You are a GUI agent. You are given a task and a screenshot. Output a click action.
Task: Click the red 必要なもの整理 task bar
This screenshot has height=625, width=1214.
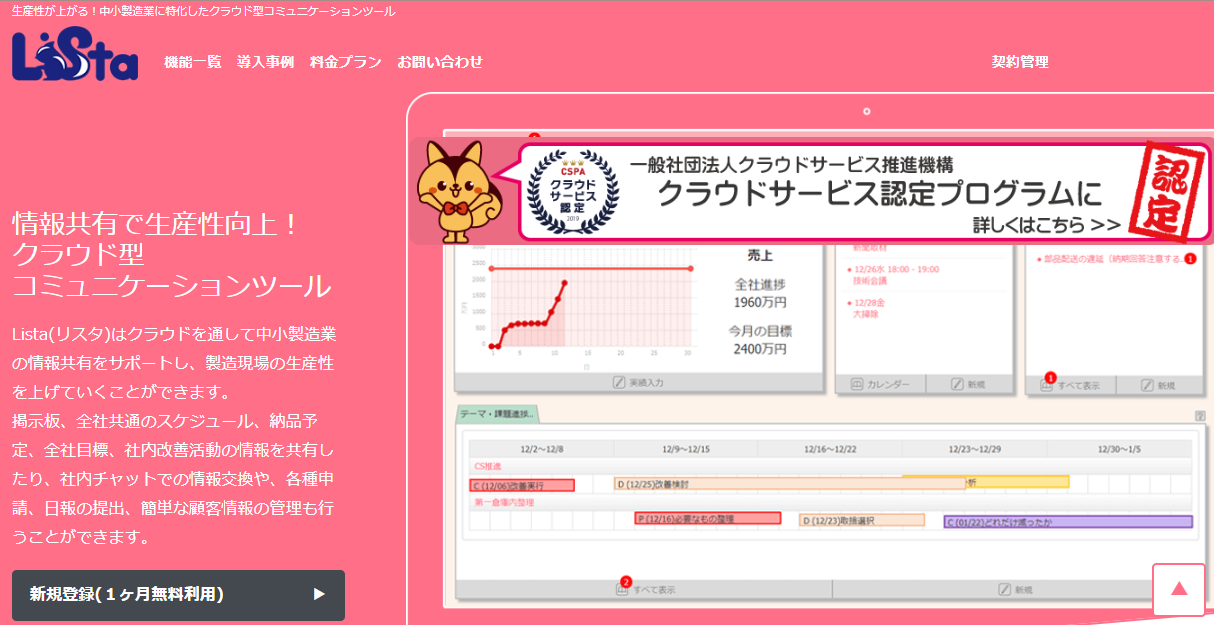click(707, 519)
